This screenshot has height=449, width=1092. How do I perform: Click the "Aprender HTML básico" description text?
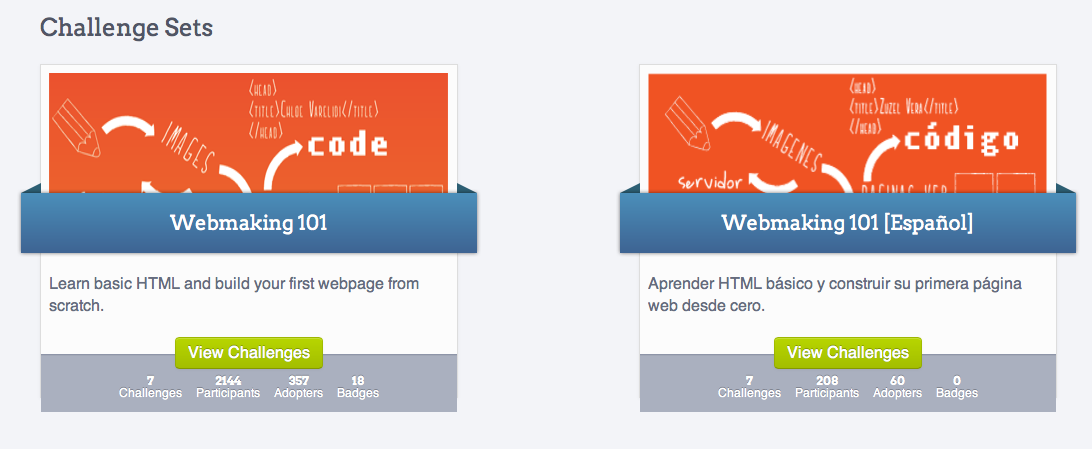click(835, 295)
